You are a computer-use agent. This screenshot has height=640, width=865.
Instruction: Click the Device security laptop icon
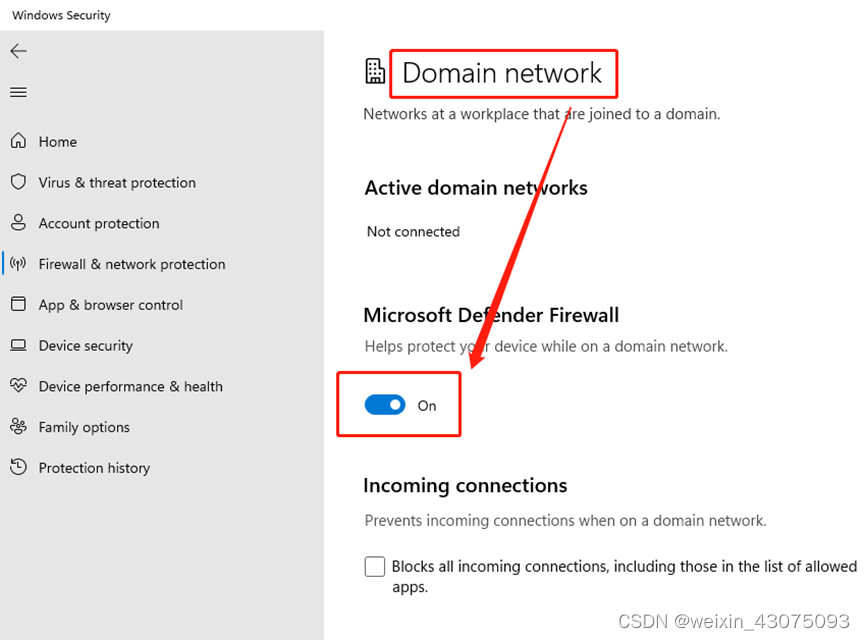click(18, 346)
